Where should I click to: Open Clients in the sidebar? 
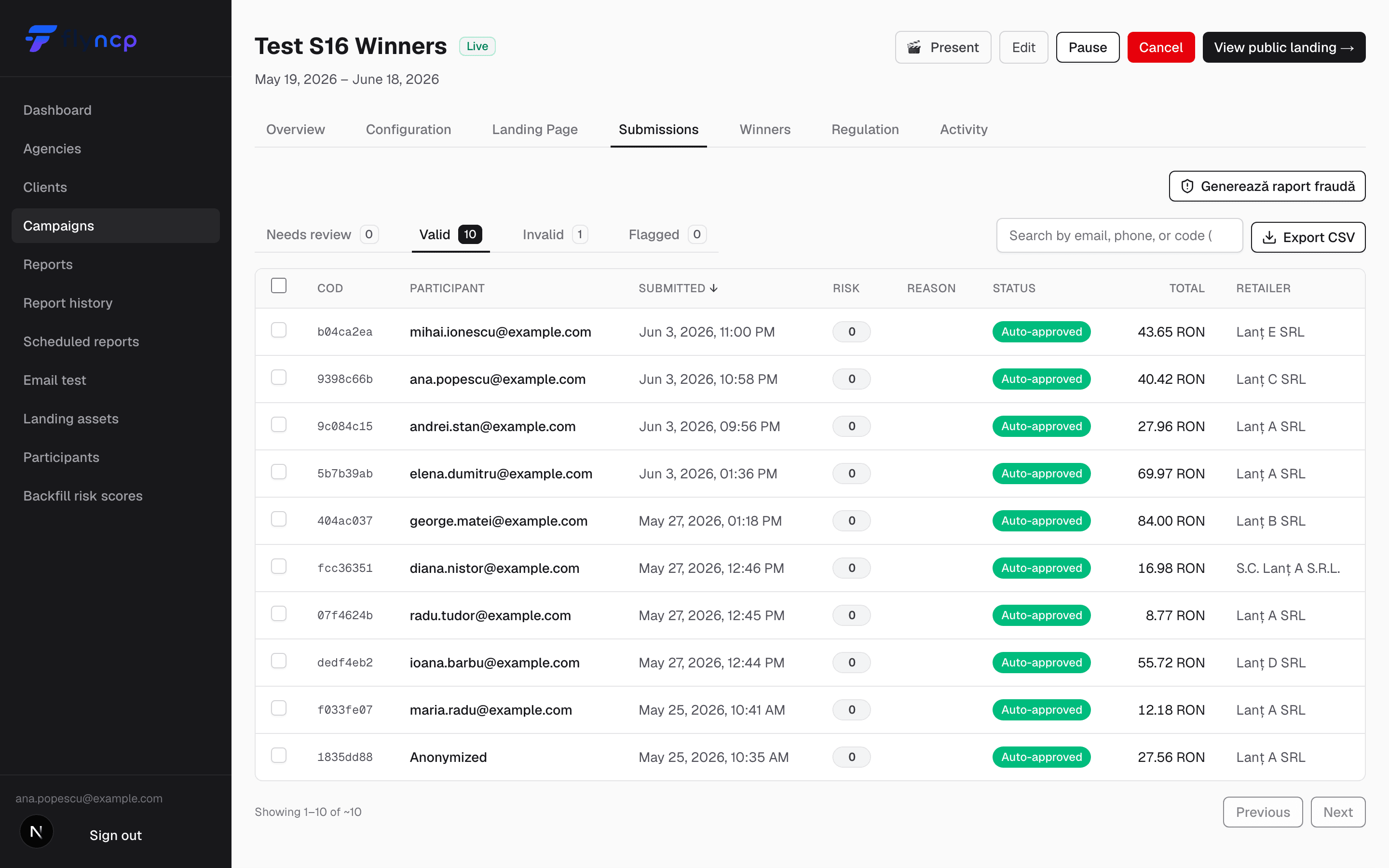click(x=115, y=187)
